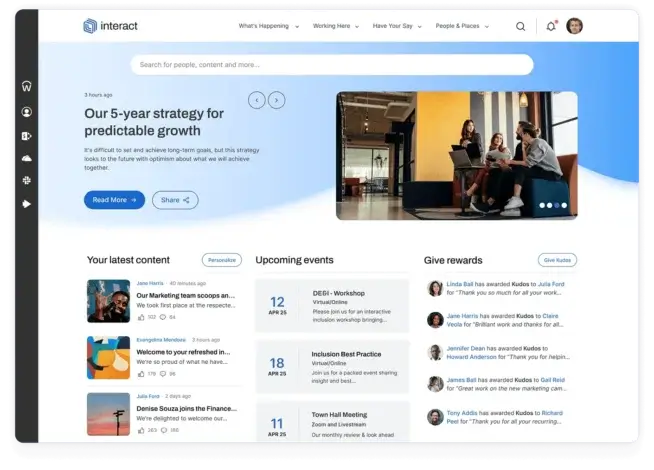Go to previous hero slide arrow
This screenshot has height=470, width=654.
click(x=257, y=100)
